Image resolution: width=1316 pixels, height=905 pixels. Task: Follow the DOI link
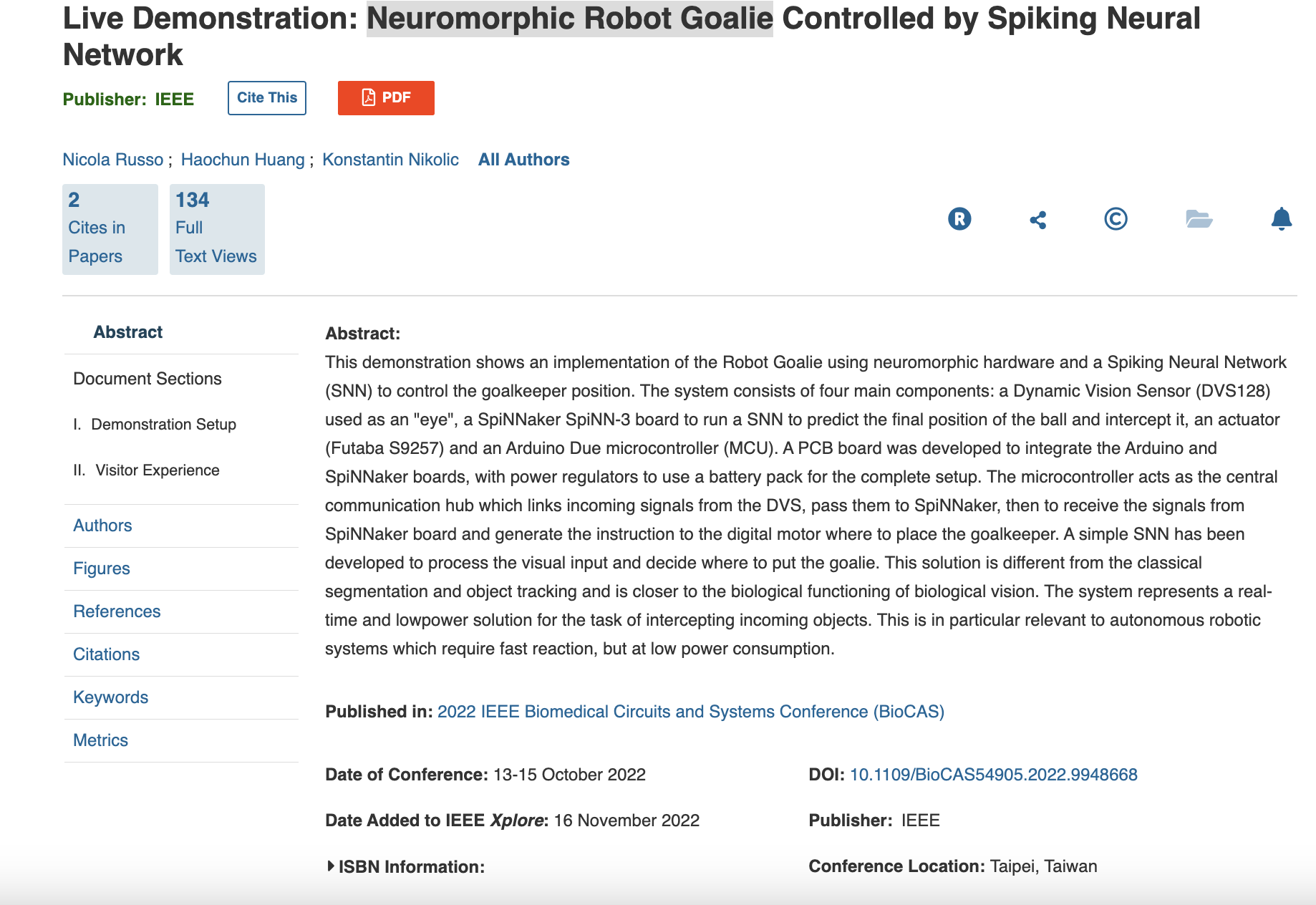pos(993,775)
